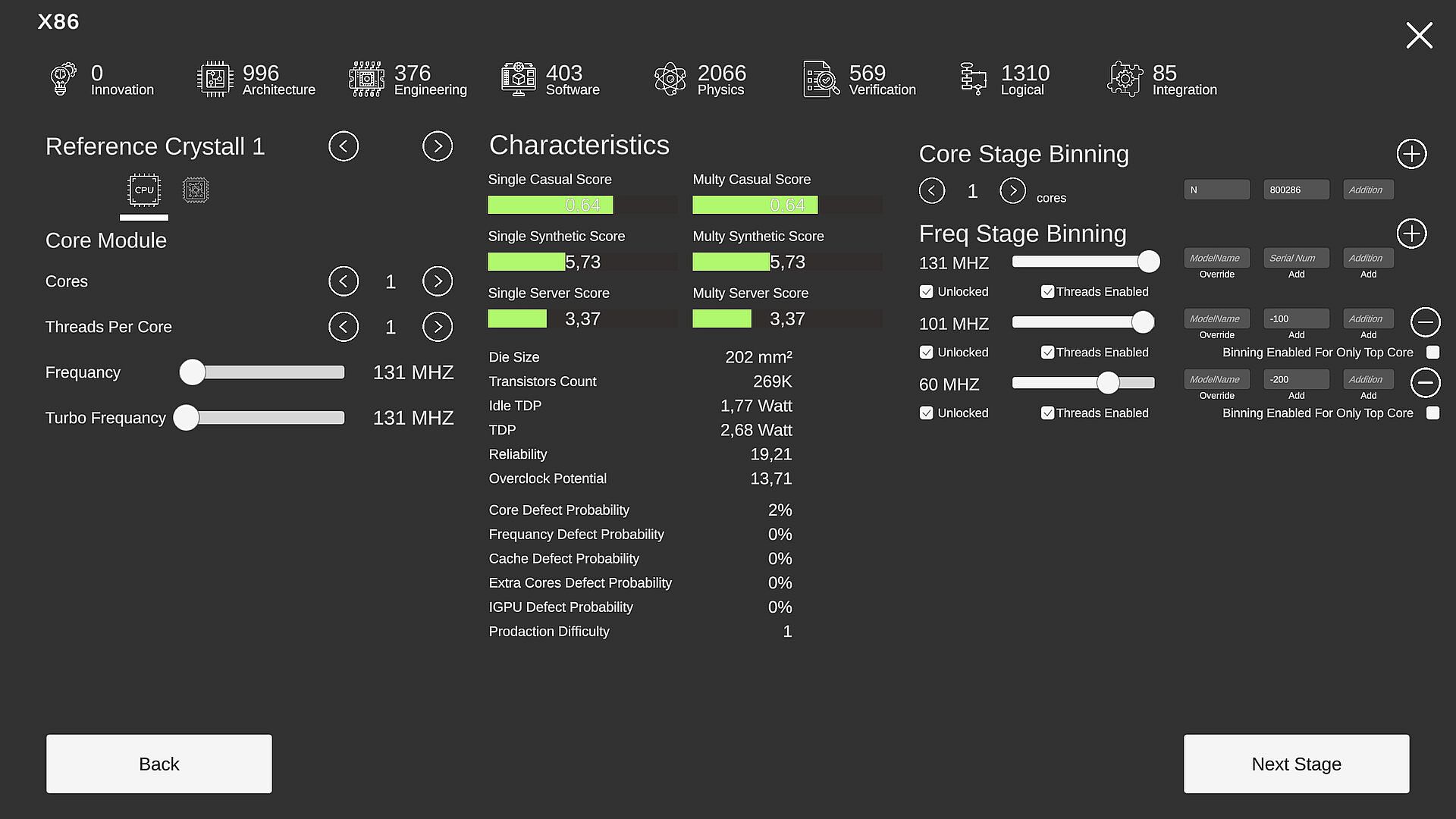Click the Innovation lightbulb icon
Viewport: 1456px width, 819px height.
coord(63,79)
